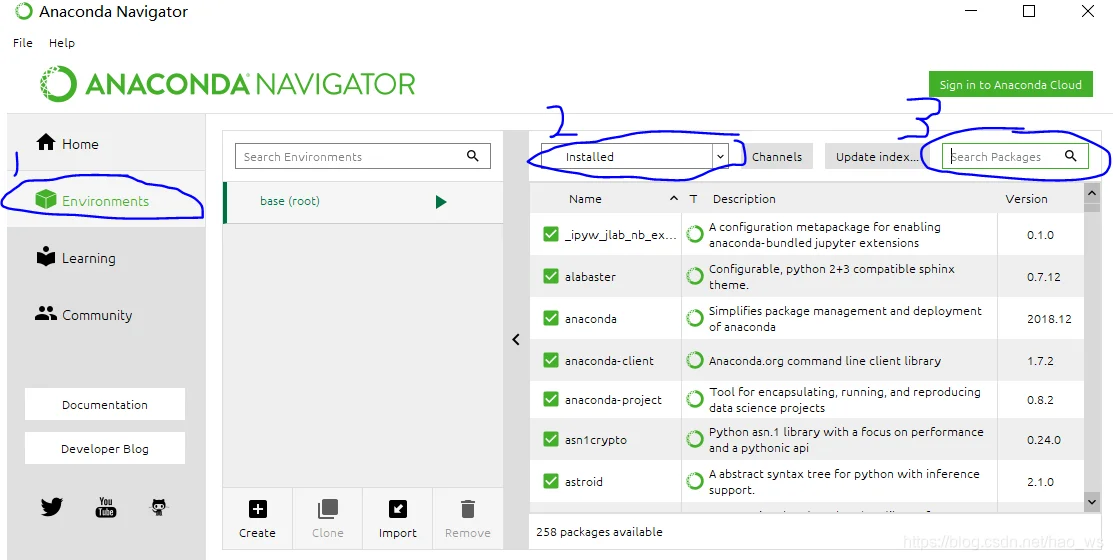The height and width of the screenshot is (560, 1113).
Task: Click the Update index button
Action: point(877,157)
